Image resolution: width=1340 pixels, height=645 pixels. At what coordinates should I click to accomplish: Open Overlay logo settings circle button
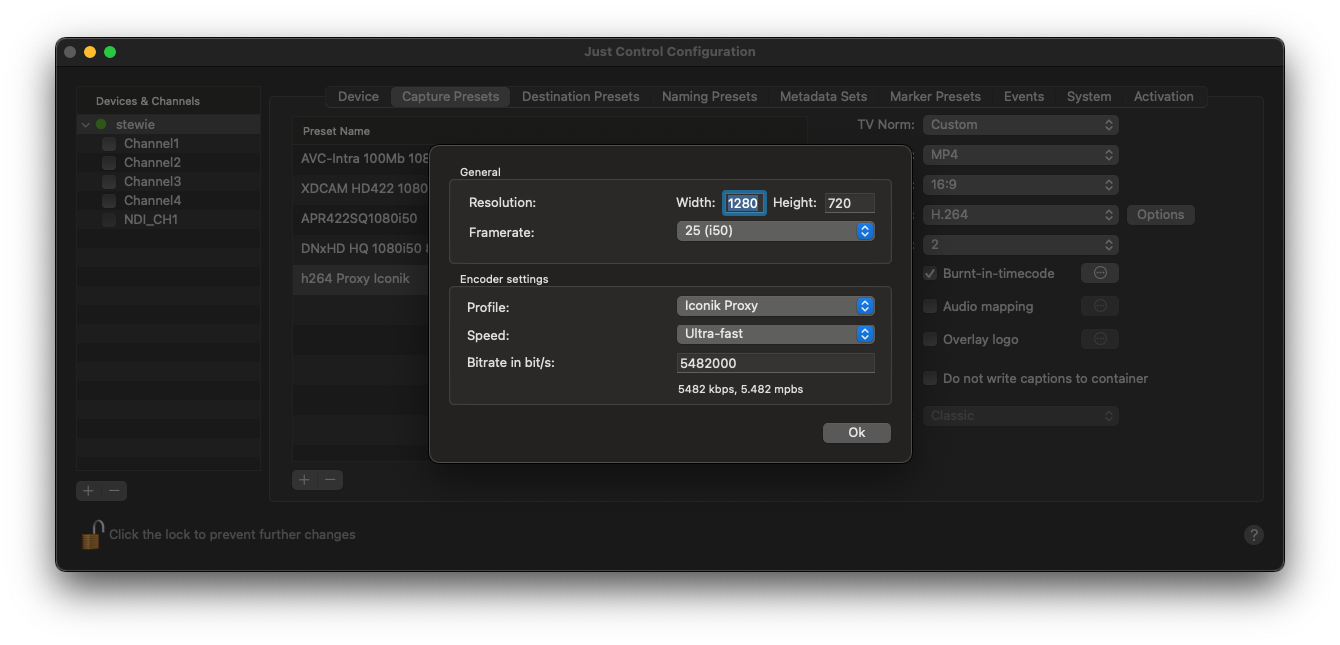[1100, 338]
